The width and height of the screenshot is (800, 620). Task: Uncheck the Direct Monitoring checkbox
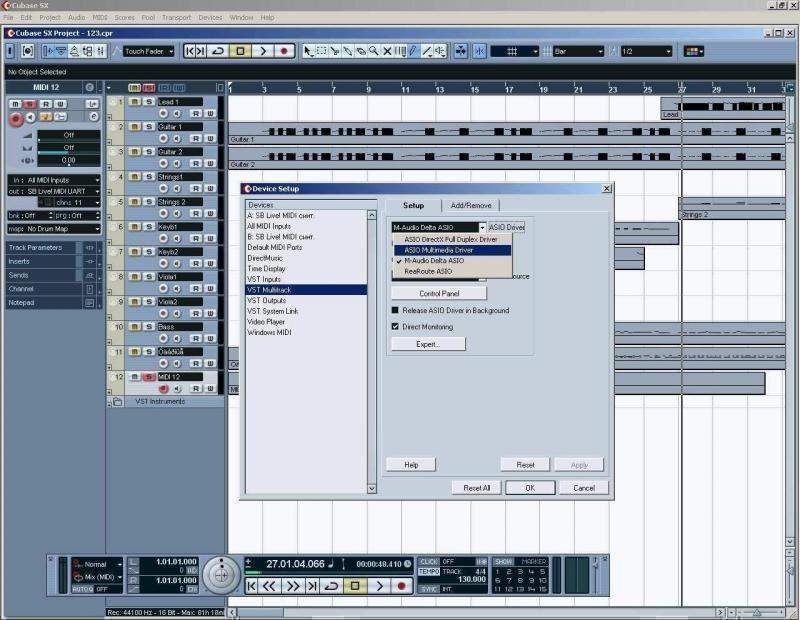point(395,326)
